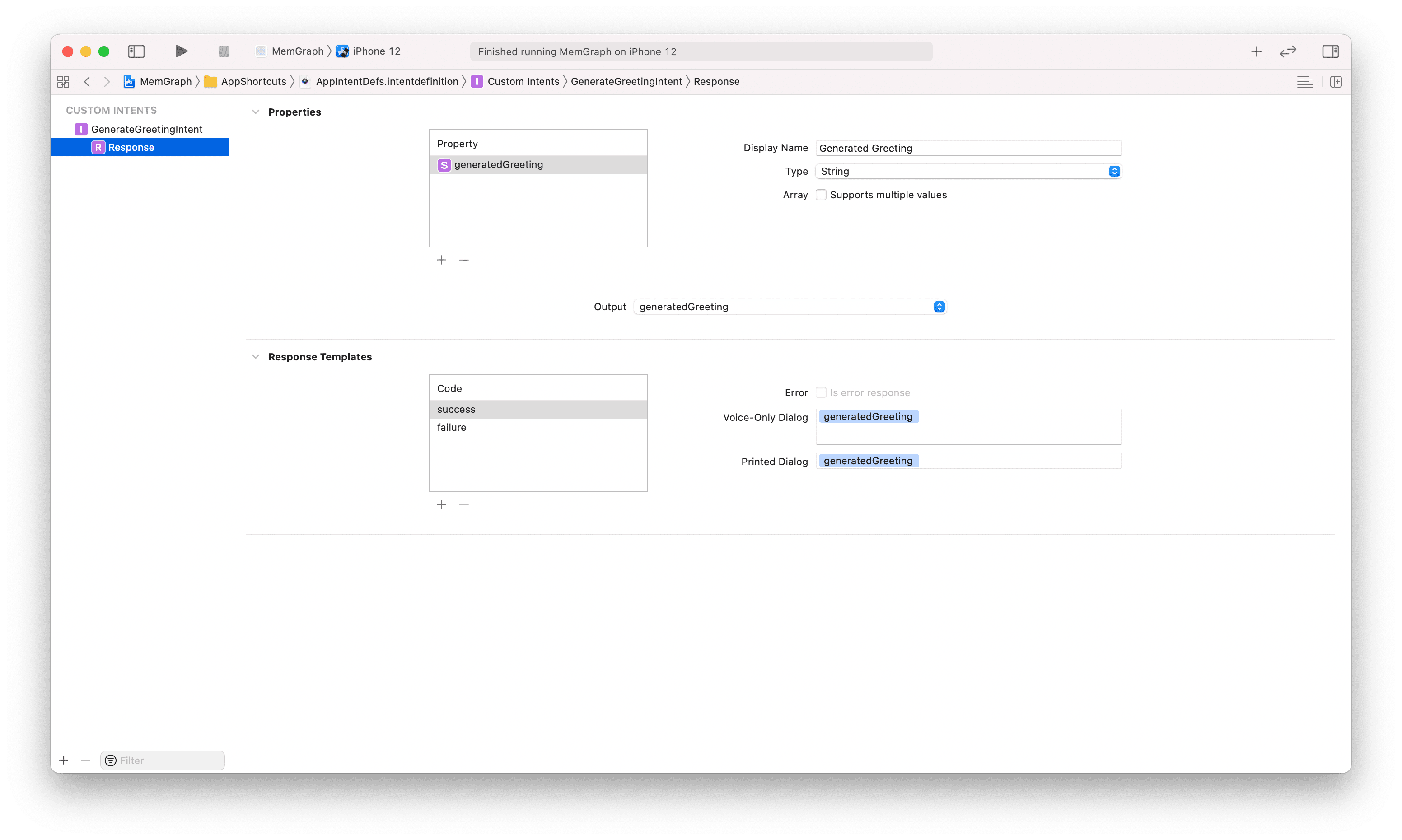Collapse the Properties section
This screenshot has width=1402, height=840.
pyautogui.click(x=256, y=112)
